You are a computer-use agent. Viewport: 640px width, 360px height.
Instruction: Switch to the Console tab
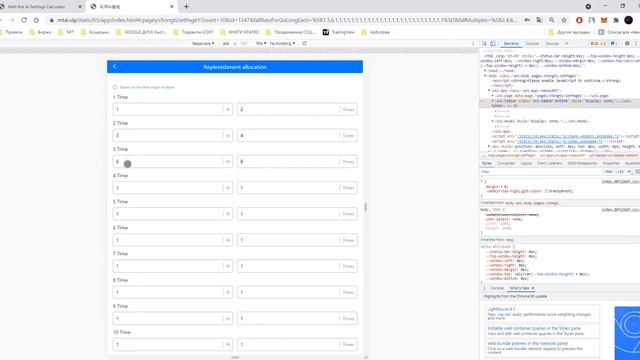tap(532, 44)
